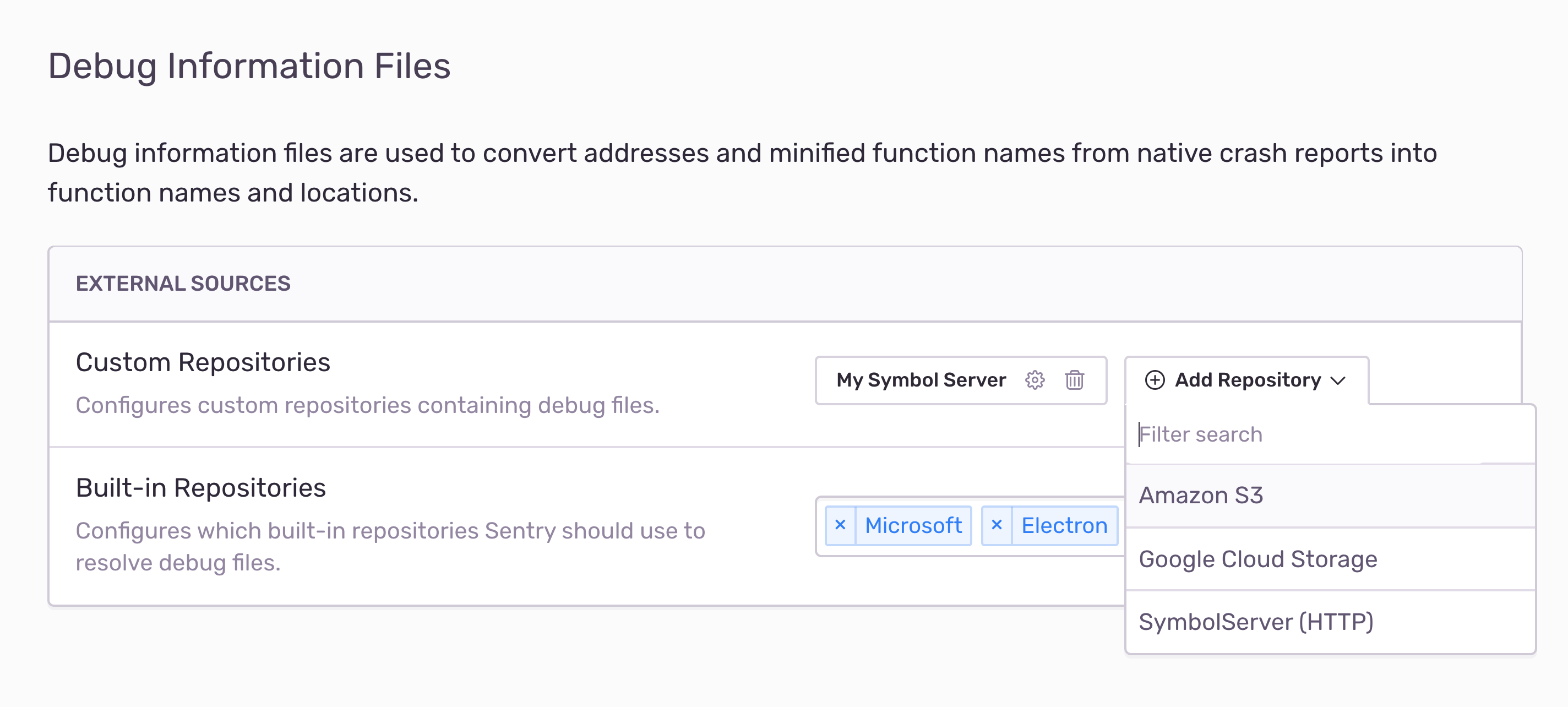Screen dimensions: 1568x707
Task: Remove the Microsoft tag with its x
Action: [x=840, y=525]
